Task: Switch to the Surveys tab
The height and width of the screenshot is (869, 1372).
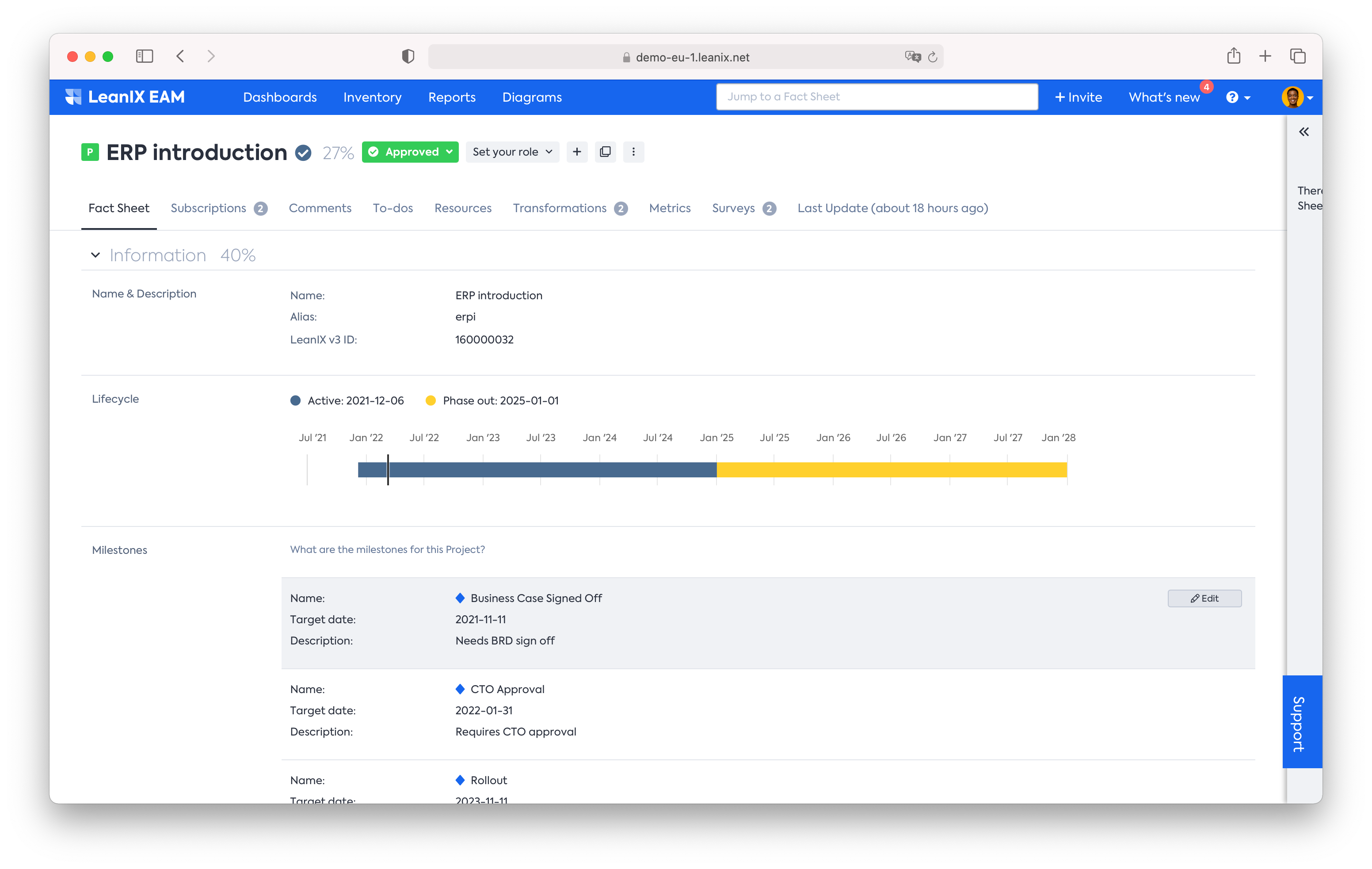Action: click(743, 208)
